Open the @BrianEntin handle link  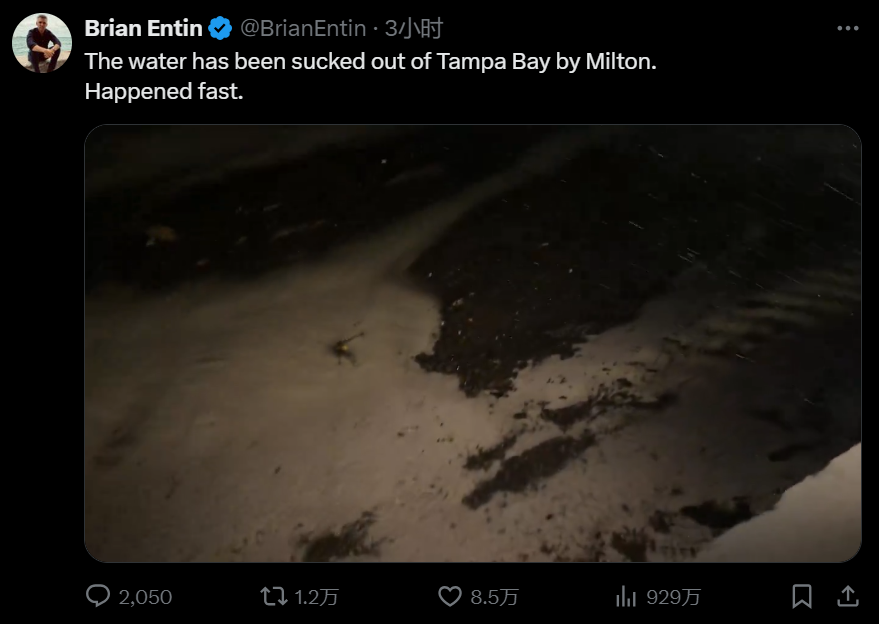pos(303,29)
